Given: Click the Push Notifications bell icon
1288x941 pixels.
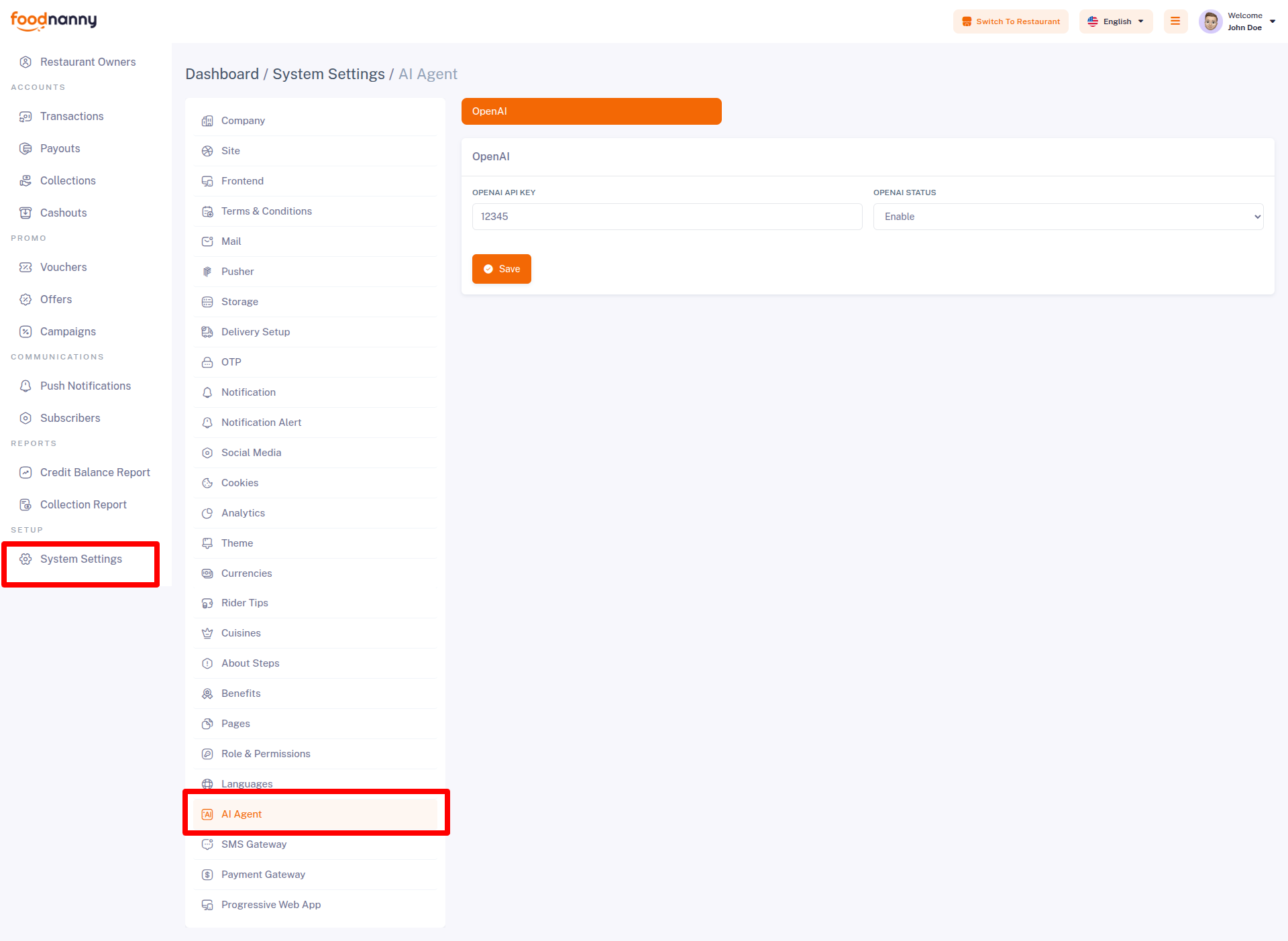Looking at the screenshot, I should pyautogui.click(x=25, y=386).
